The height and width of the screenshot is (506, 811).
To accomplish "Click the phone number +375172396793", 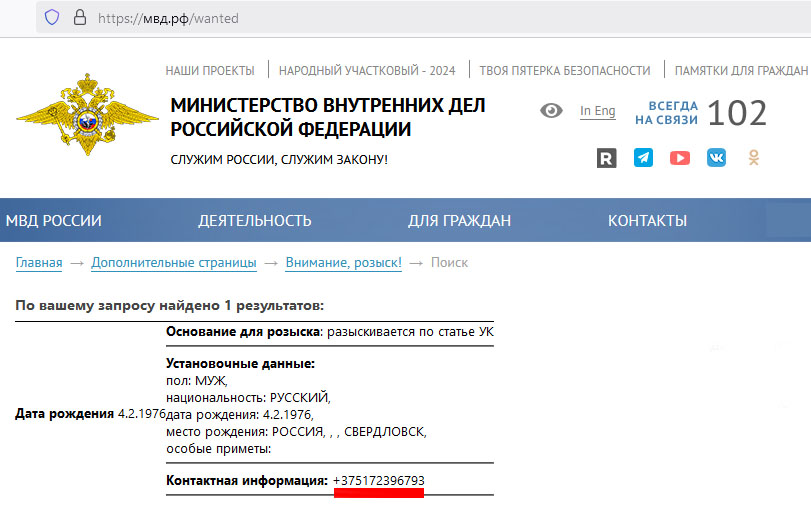I will (x=379, y=481).
